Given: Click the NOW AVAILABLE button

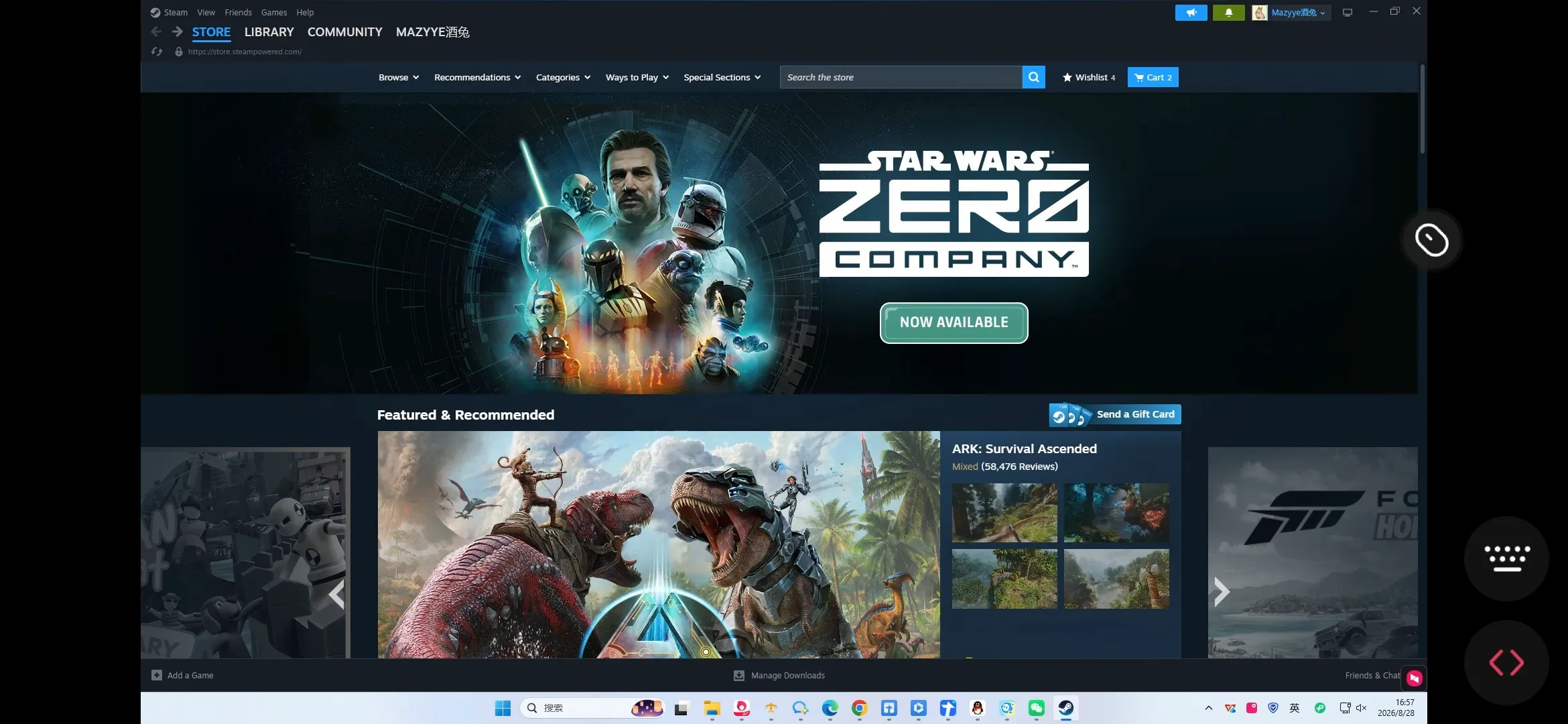Looking at the screenshot, I should click(x=954, y=323).
